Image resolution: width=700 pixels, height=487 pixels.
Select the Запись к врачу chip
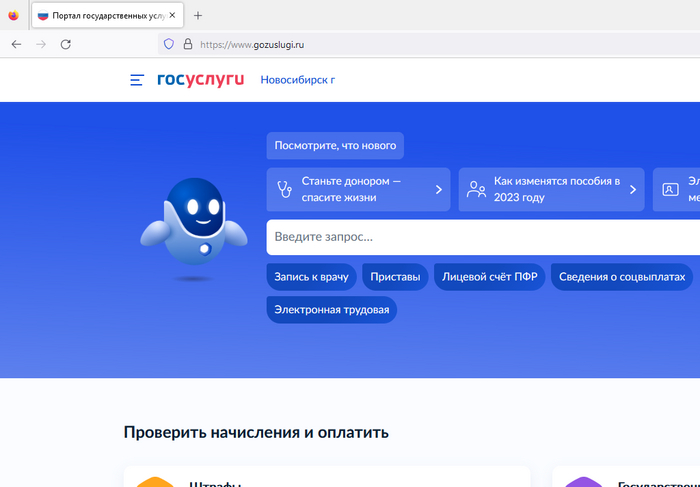311,277
